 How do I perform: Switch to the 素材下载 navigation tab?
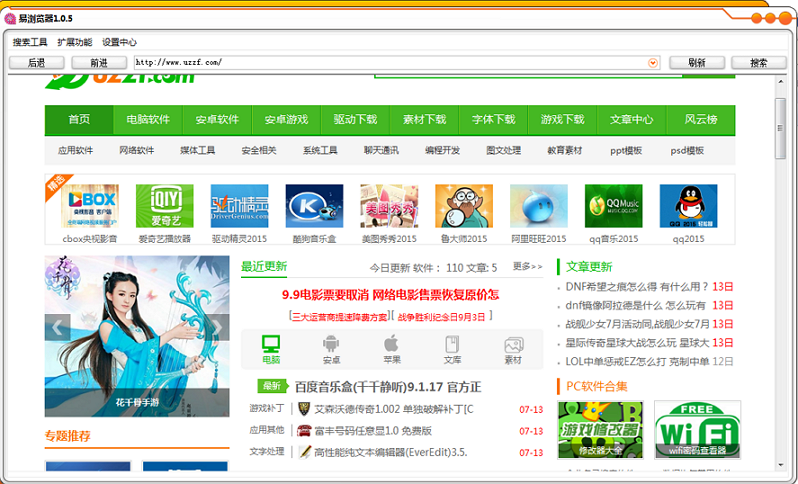tap(424, 120)
